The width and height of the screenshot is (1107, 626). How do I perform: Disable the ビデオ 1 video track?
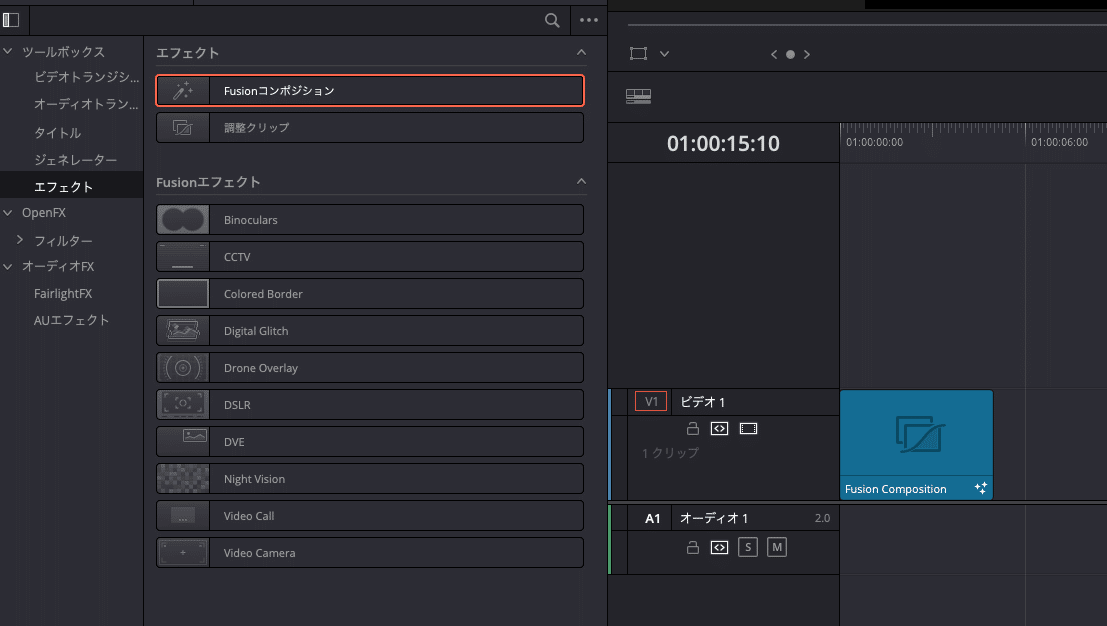coord(748,428)
